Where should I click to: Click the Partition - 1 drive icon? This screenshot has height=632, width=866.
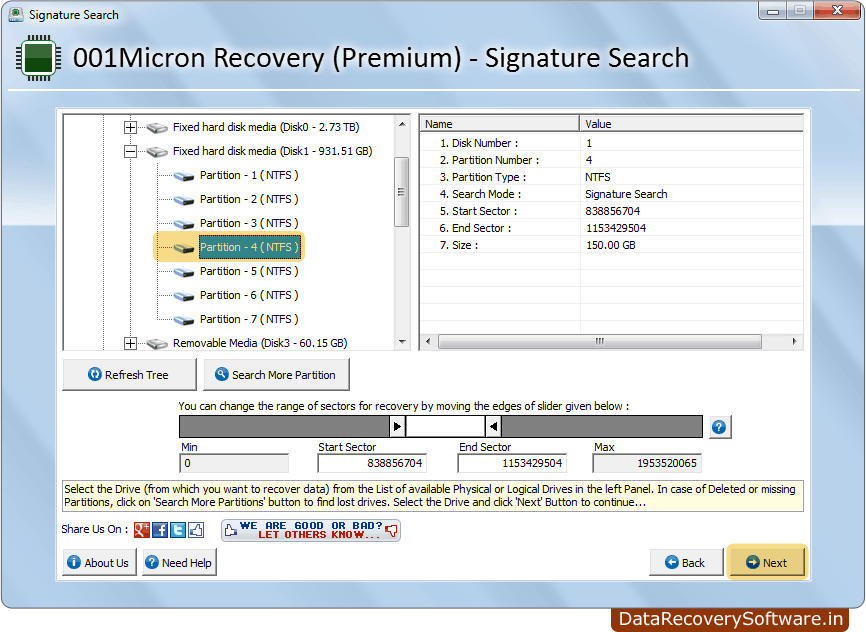[x=184, y=176]
